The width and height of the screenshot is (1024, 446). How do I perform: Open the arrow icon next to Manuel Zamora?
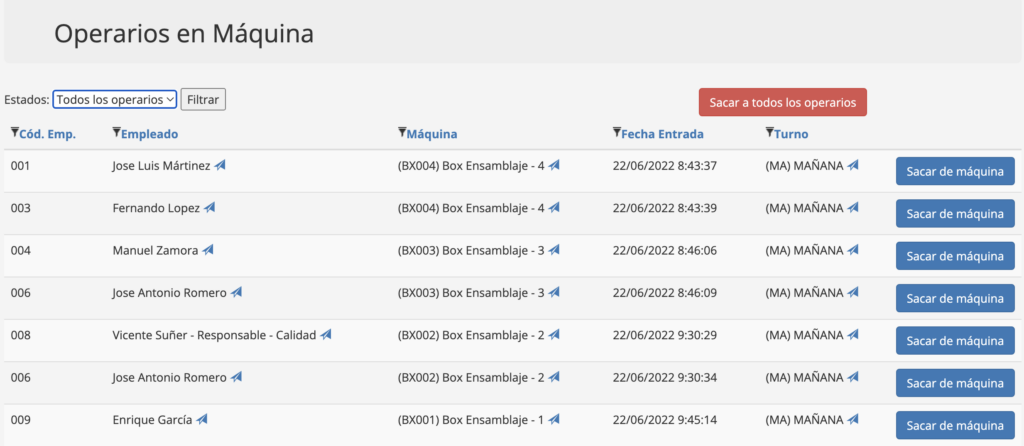point(207,250)
